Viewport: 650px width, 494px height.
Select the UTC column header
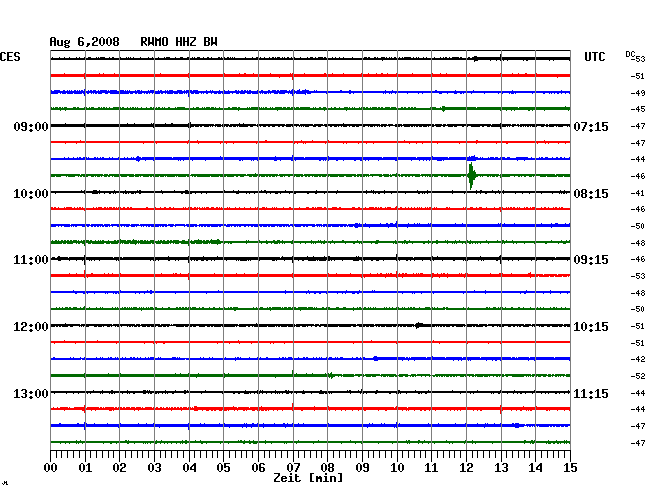tap(594, 57)
